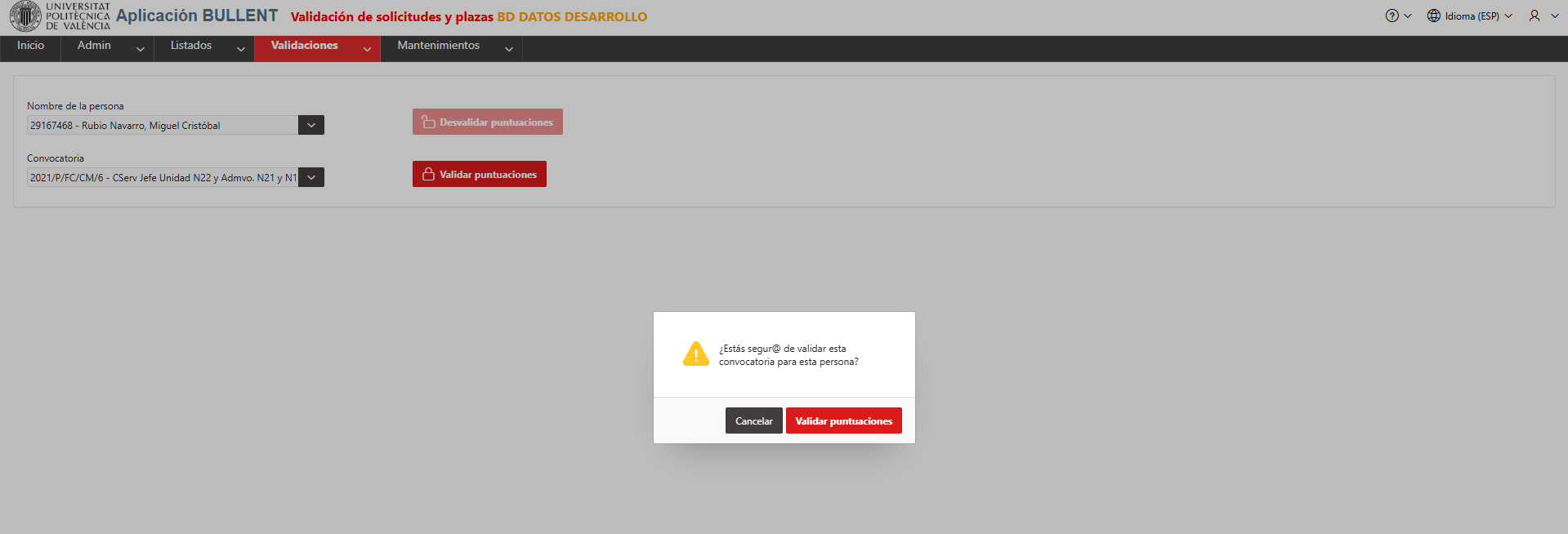The width and height of the screenshot is (1568, 534).
Task: Click the unlock icon on Desvalidar puntuaciones
Action: [x=428, y=122]
